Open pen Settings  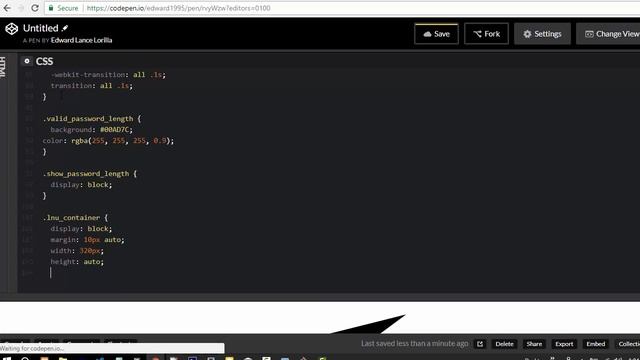(542, 34)
